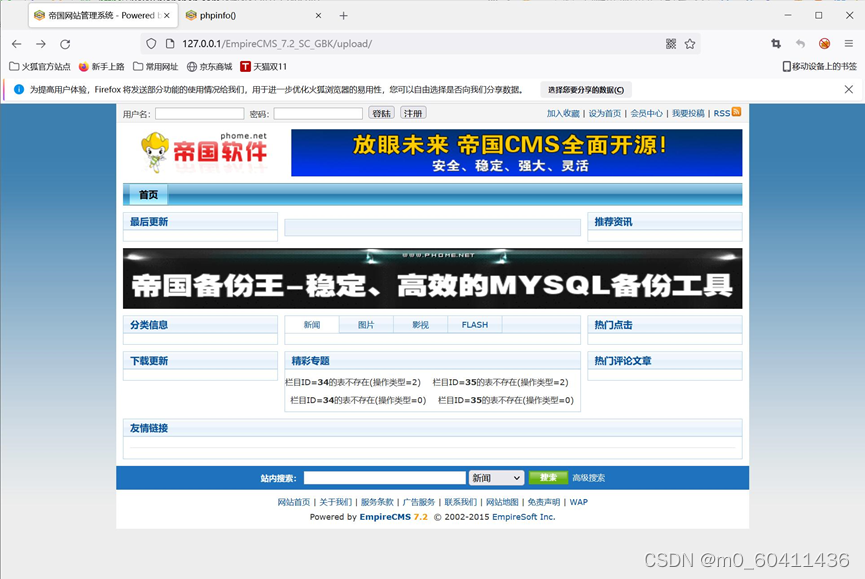Go back to previous page
The image size is (865, 579).
[17, 44]
